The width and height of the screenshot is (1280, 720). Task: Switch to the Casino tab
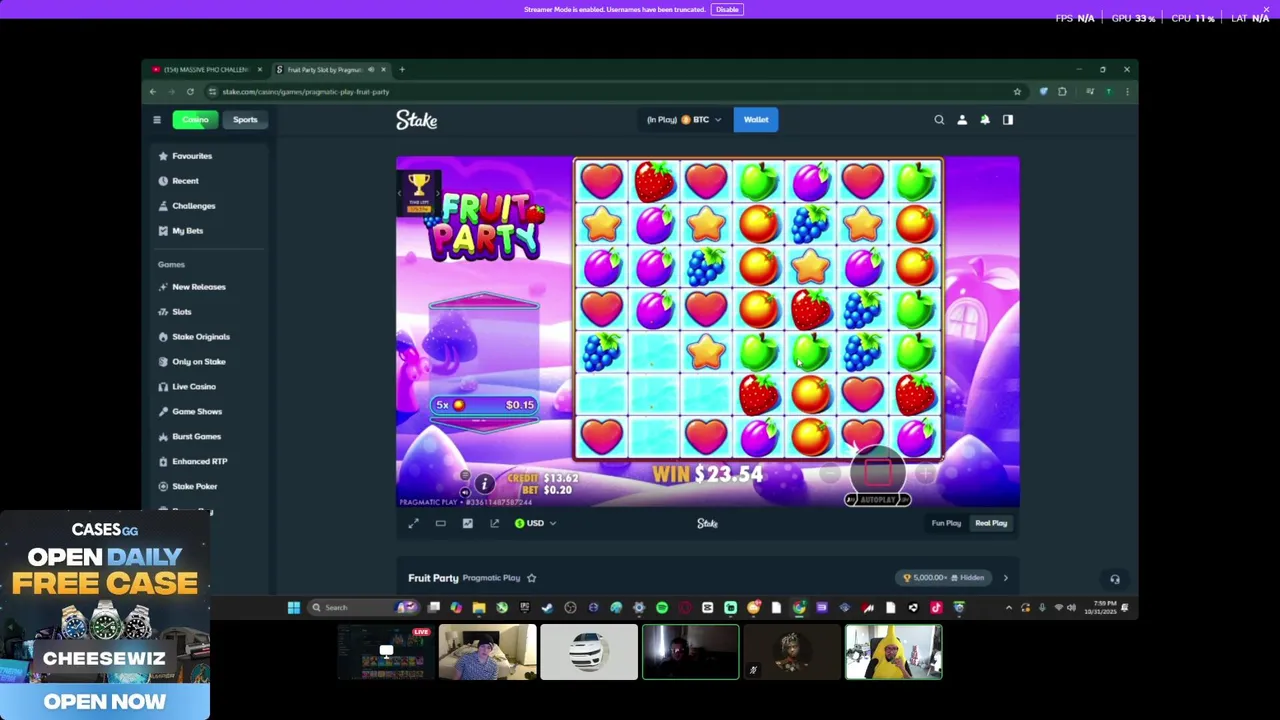pos(195,120)
